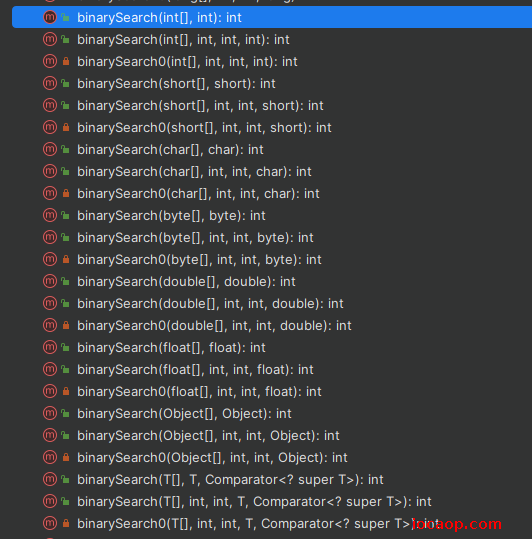Choose binarySearch(byte[], byte) method
Image resolution: width=532 pixels, height=539 pixels.
[x=272, y=216]
